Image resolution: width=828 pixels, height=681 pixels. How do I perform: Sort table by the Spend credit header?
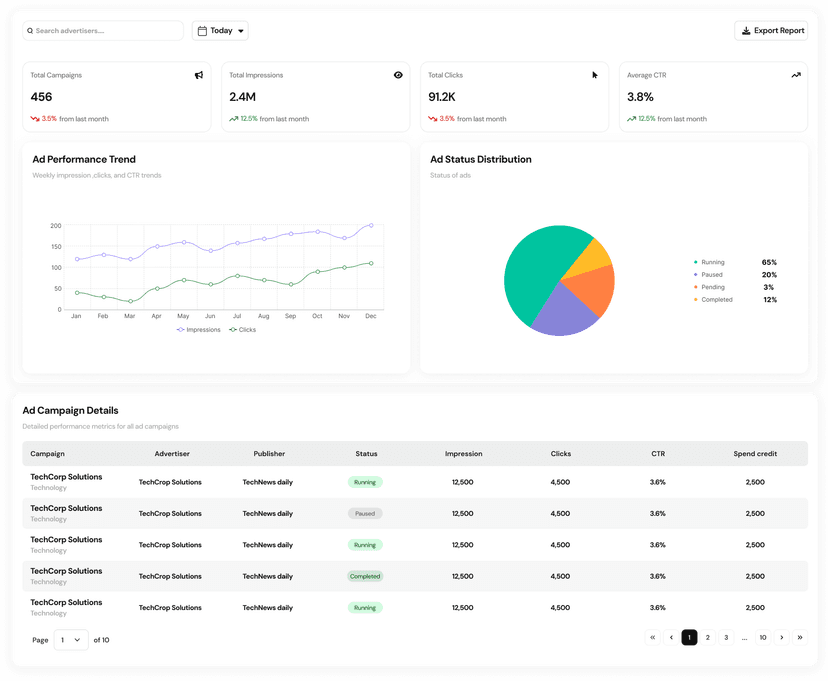click(755, 454)
